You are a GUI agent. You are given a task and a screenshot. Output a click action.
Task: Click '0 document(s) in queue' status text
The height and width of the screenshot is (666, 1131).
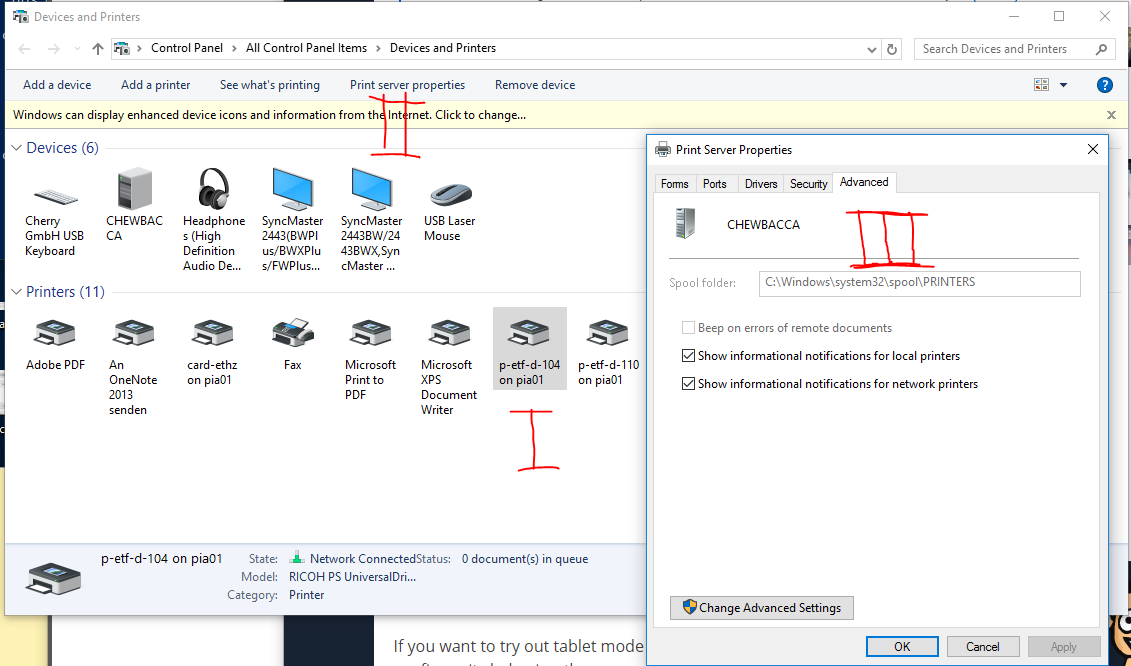pos(525,559)
